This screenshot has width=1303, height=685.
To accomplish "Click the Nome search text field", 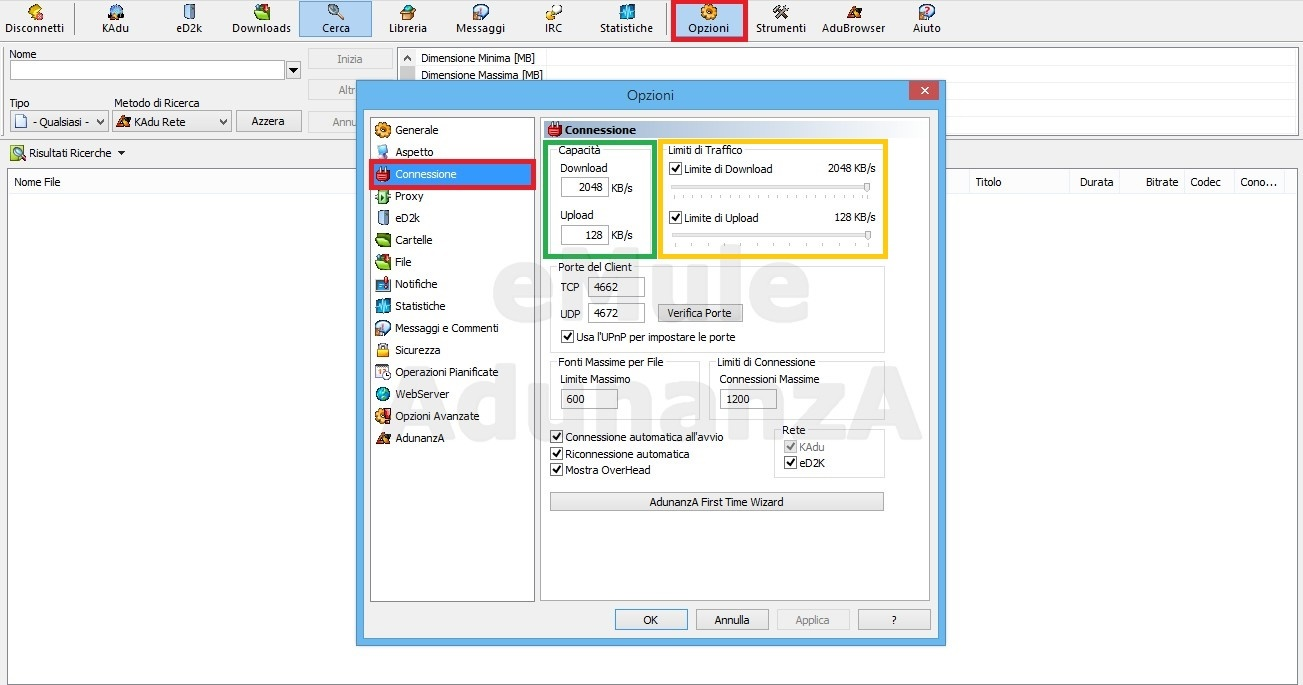I will pos(147,70).
